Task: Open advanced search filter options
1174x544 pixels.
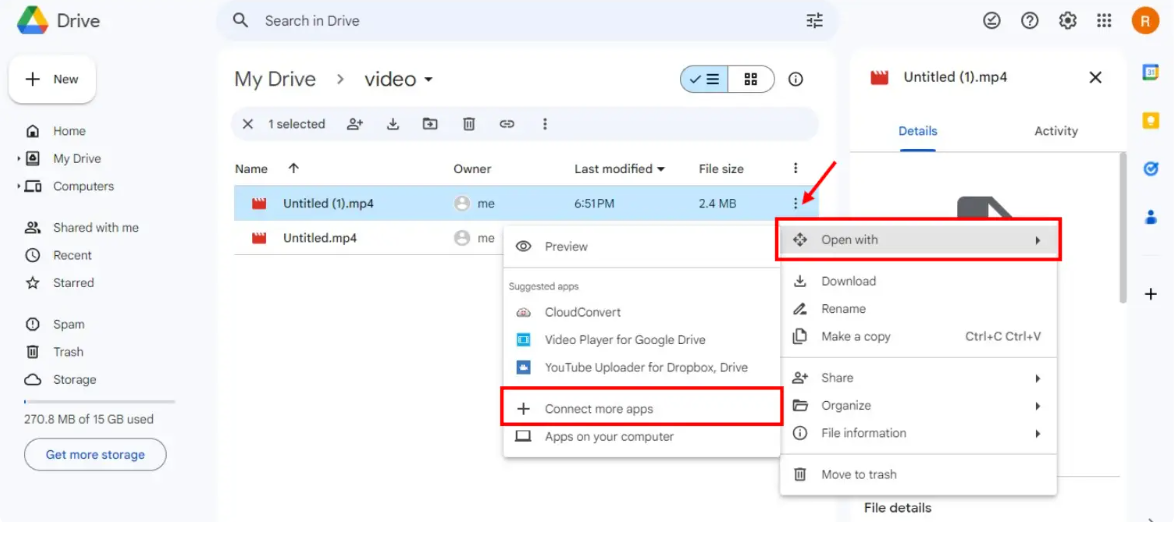Action: (815, 20)
